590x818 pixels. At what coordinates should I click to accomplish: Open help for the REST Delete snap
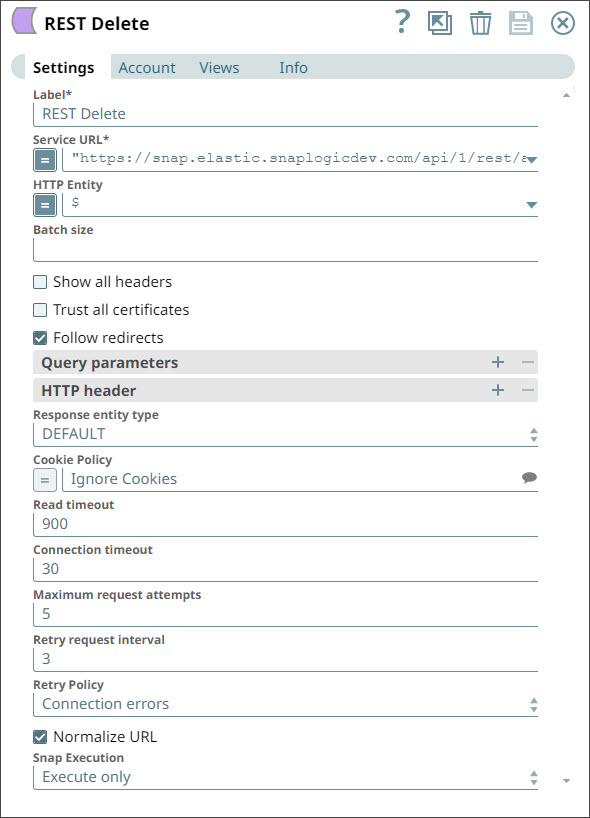tap(401, 22)
